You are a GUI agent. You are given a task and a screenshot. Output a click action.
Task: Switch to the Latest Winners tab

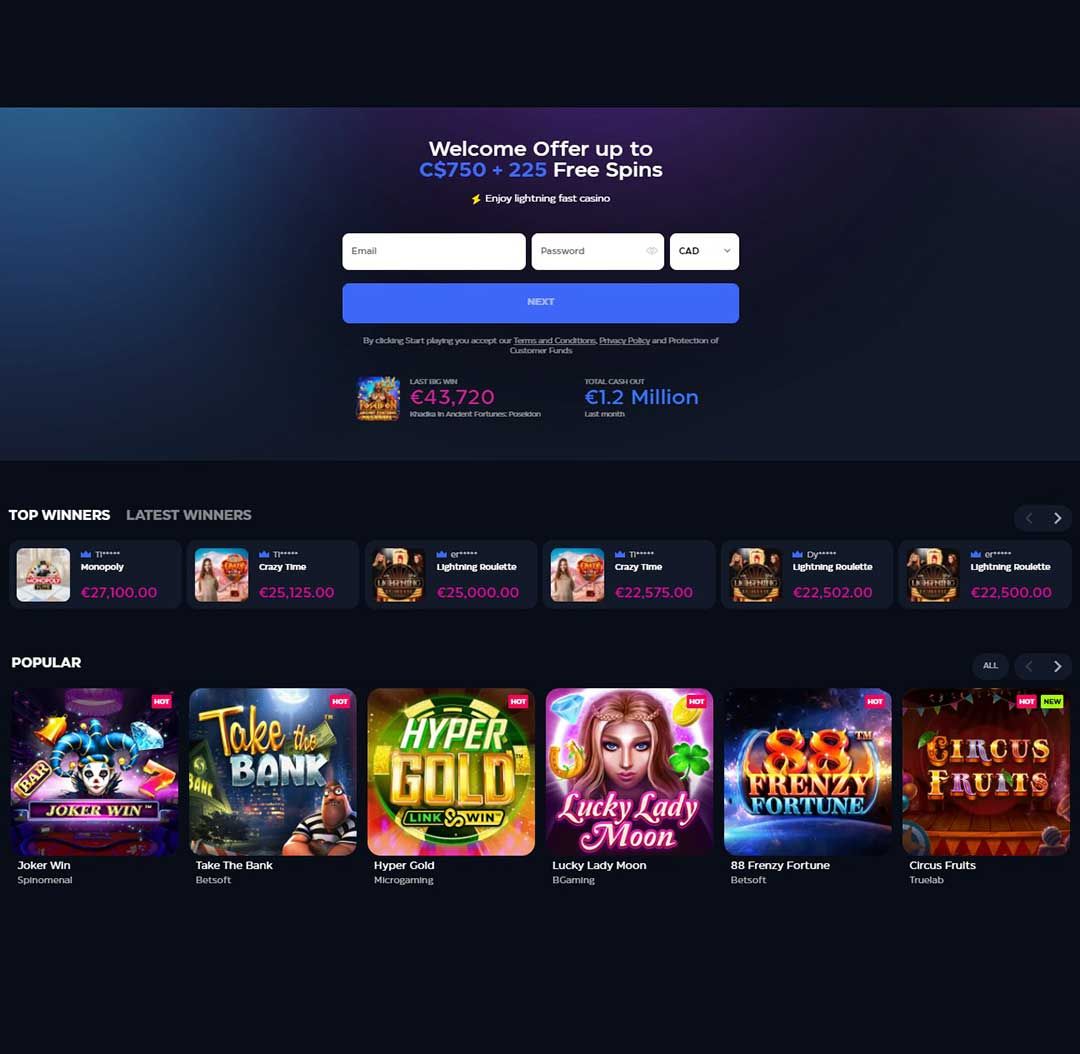[189, 515]
